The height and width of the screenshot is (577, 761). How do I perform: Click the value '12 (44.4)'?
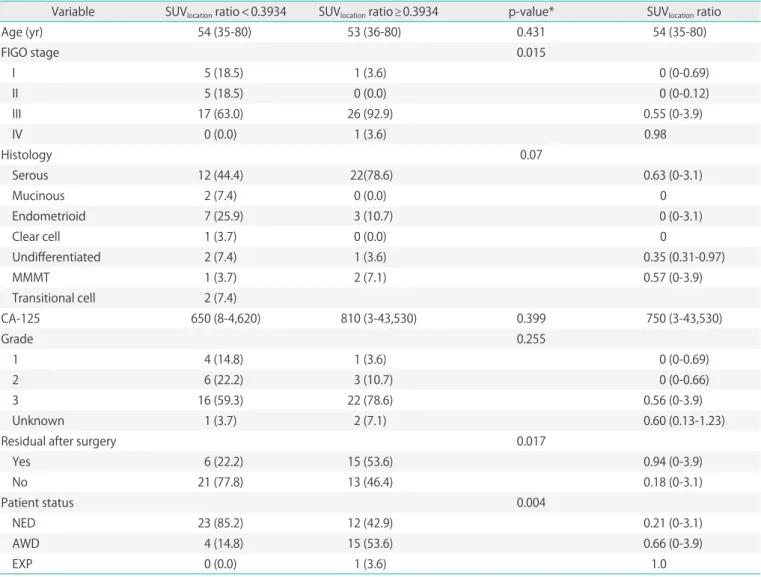coord(220,175)
